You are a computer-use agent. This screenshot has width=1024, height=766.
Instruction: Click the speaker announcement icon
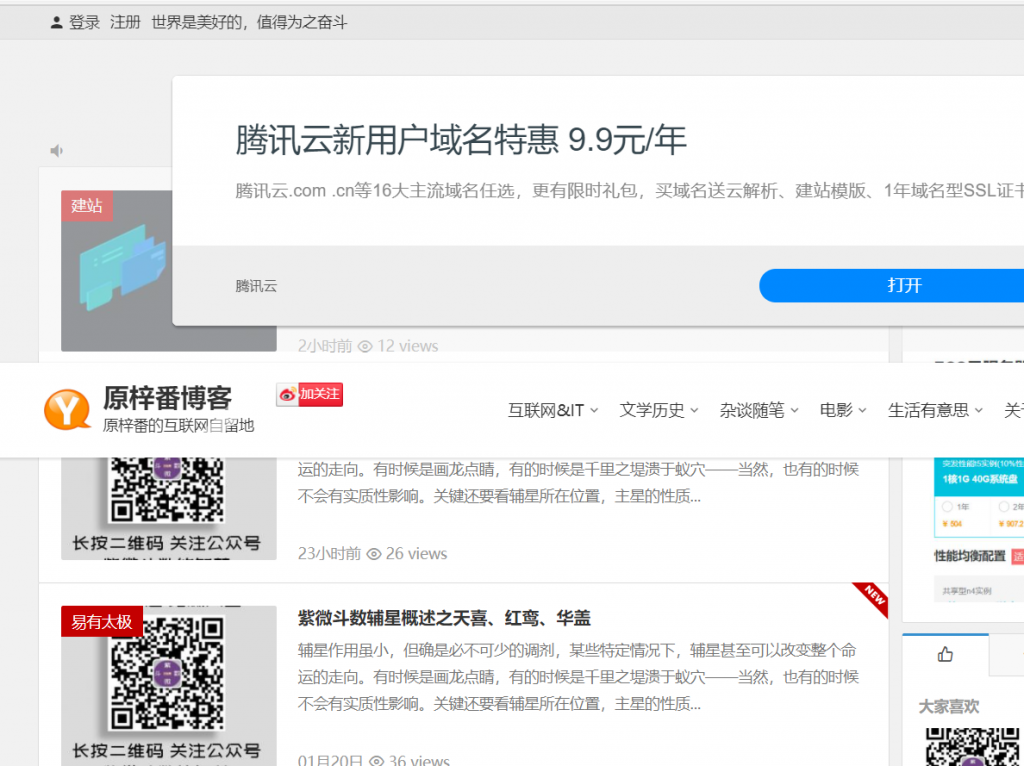57,151
